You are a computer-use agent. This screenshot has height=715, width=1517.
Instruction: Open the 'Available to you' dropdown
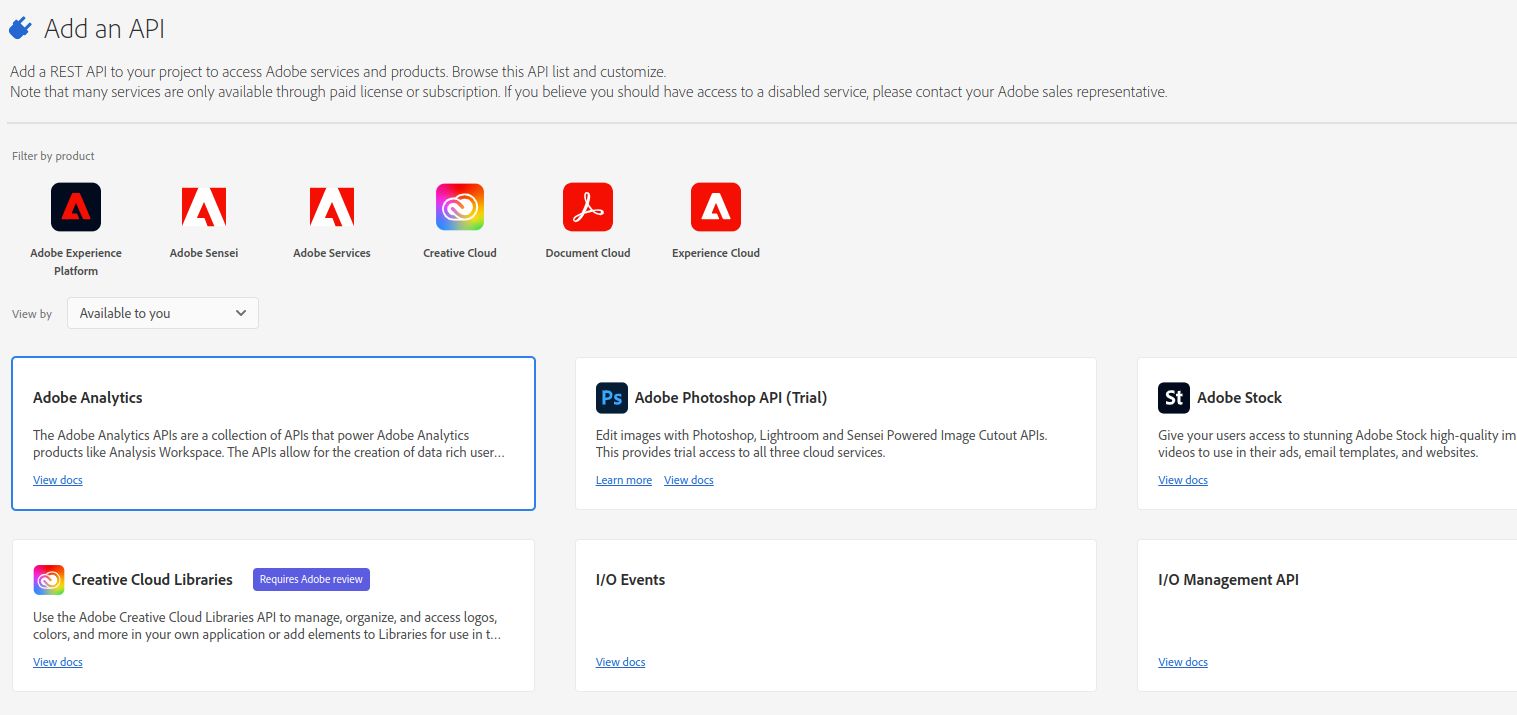(162, 313)
